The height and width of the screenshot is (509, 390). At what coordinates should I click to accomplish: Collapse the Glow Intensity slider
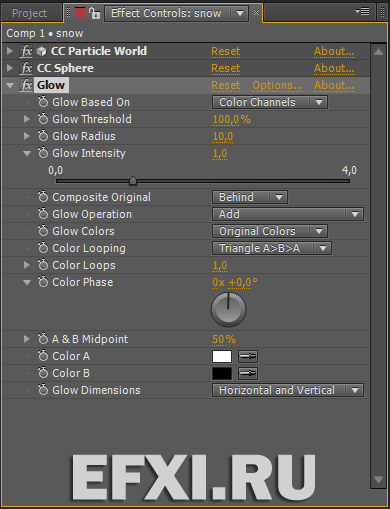point(27,153)
